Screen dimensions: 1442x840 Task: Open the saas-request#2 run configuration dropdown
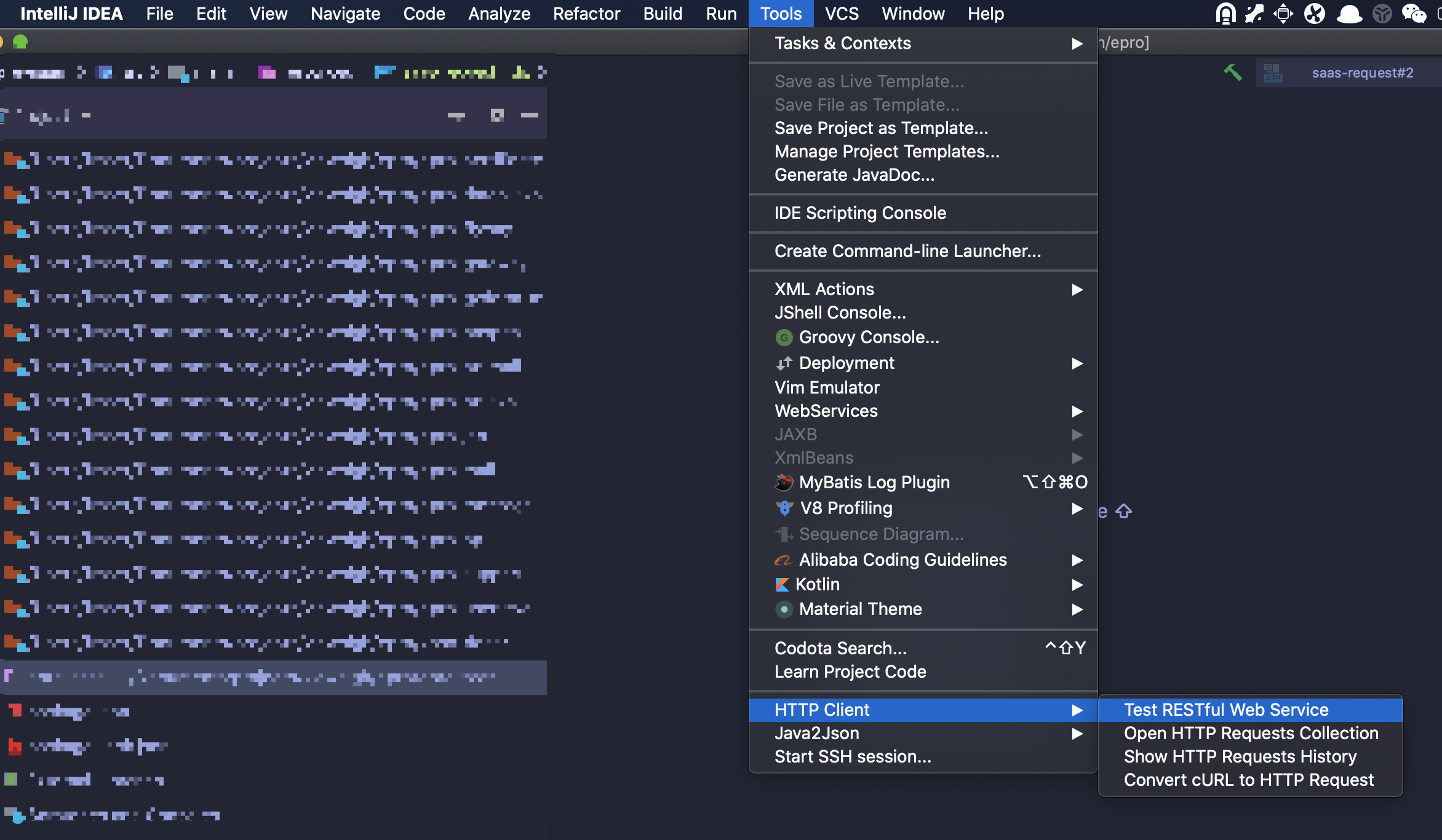1362,73
